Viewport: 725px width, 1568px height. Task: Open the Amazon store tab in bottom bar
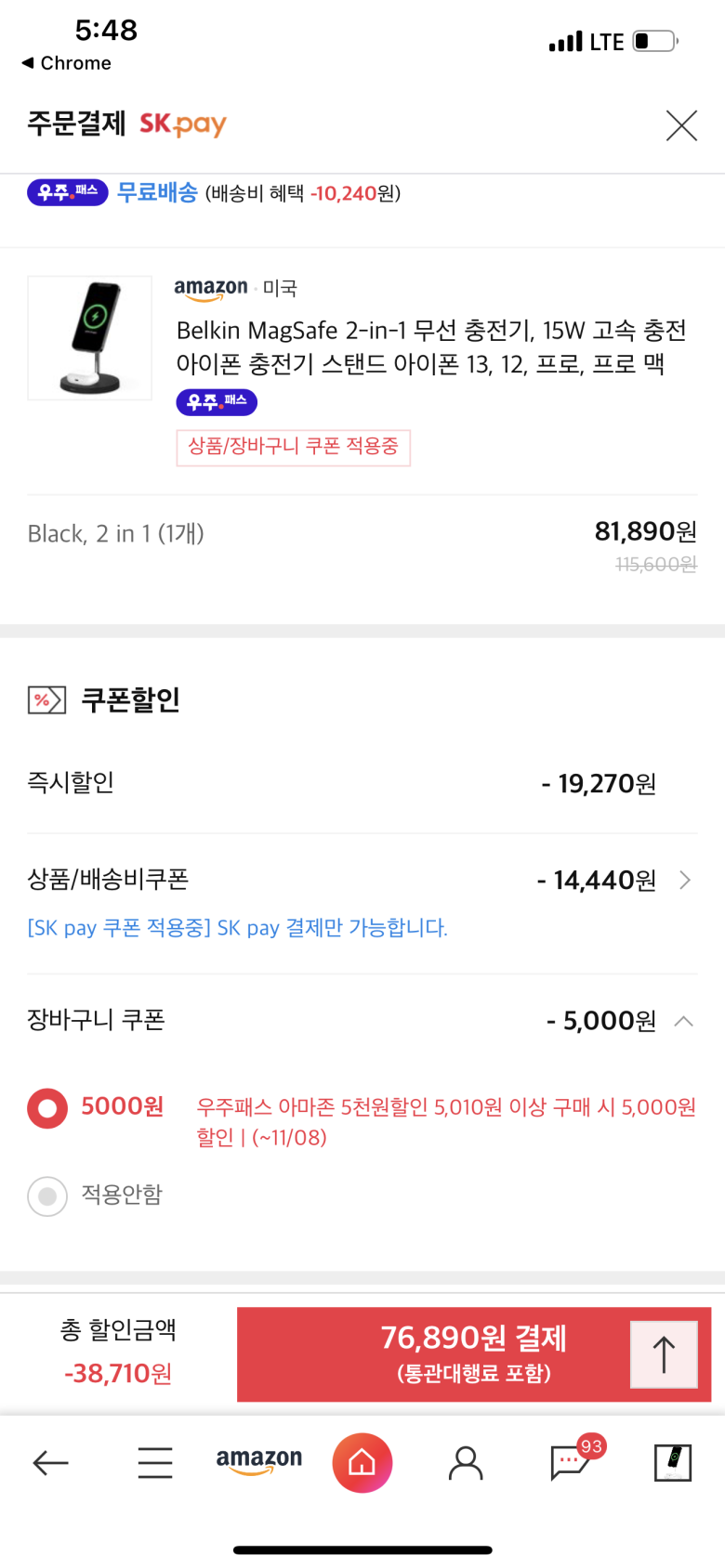pyautogui.click(x=259, y=1461)
